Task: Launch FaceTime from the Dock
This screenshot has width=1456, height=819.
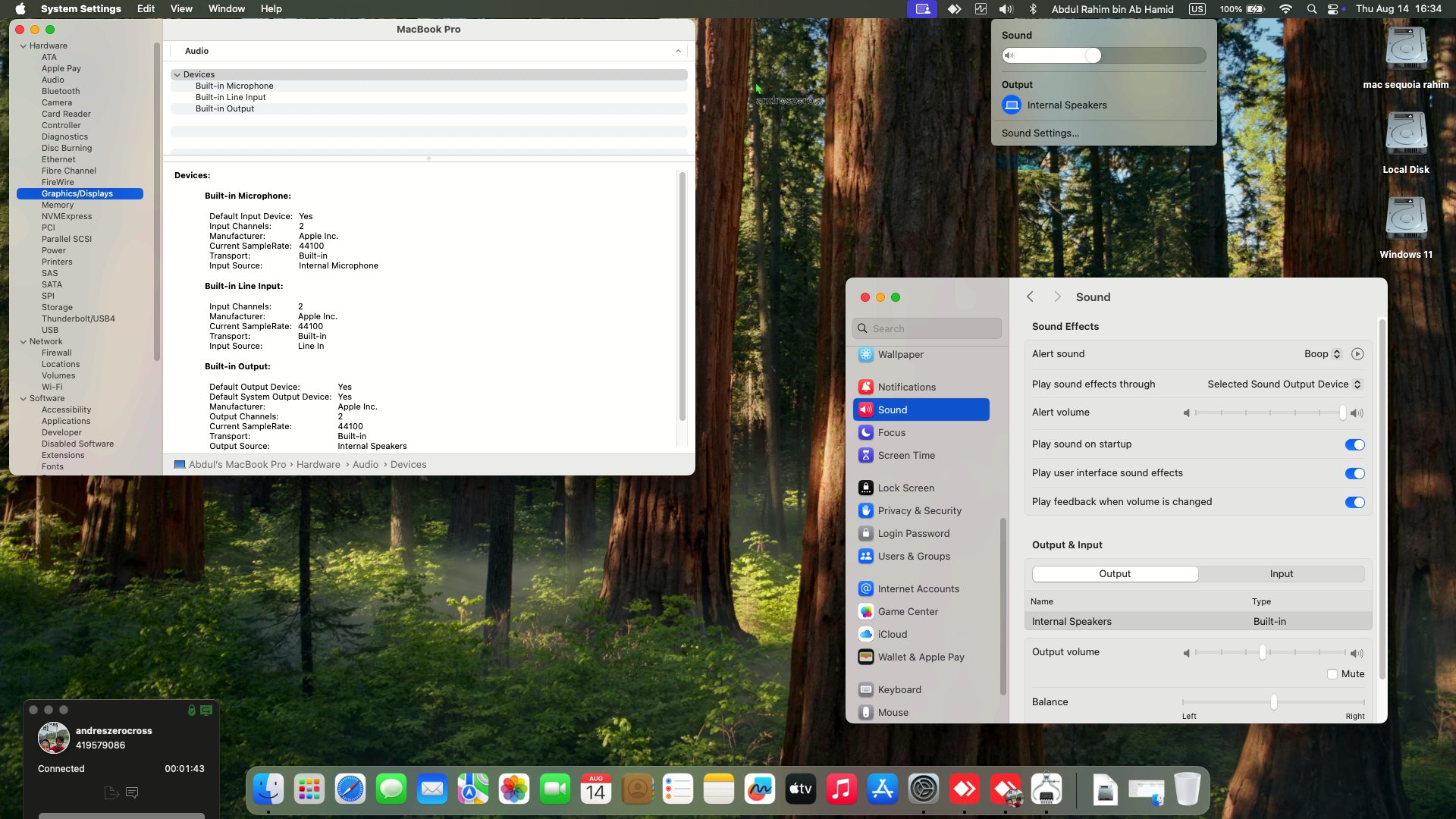Action: point(555,789)
